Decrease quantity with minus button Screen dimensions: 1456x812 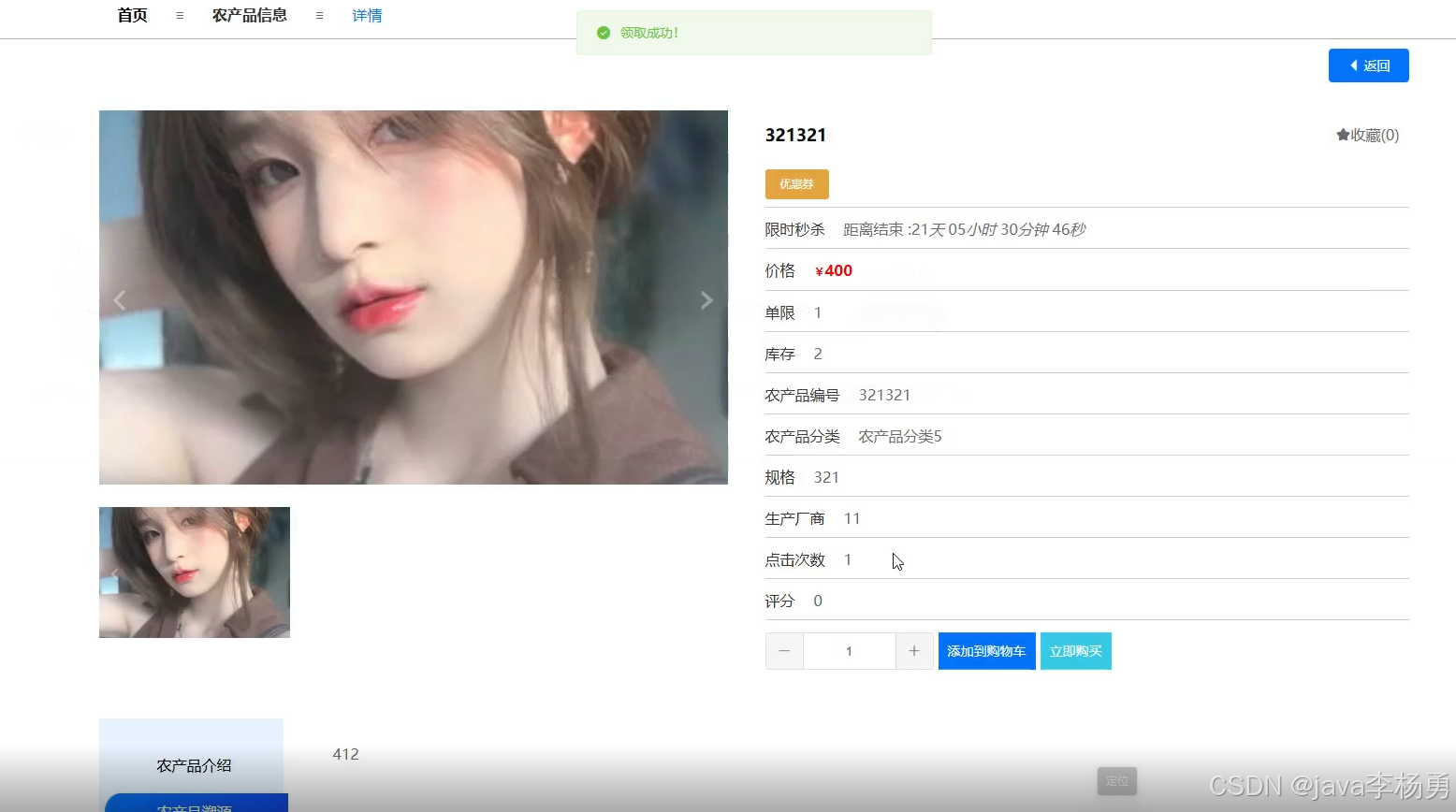tap(784, 651)
